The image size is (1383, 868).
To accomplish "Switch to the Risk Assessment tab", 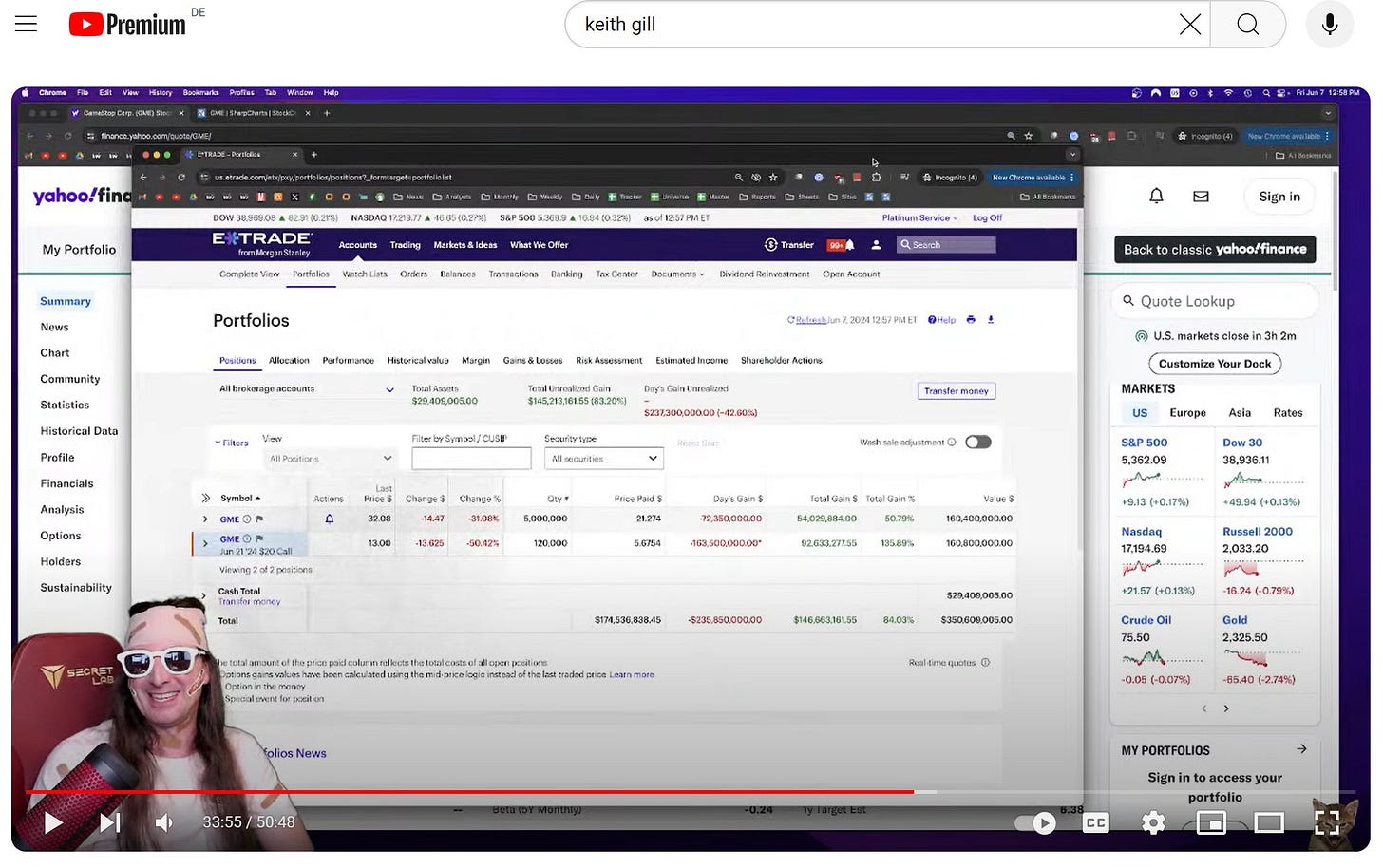I will tap(609, 361).
